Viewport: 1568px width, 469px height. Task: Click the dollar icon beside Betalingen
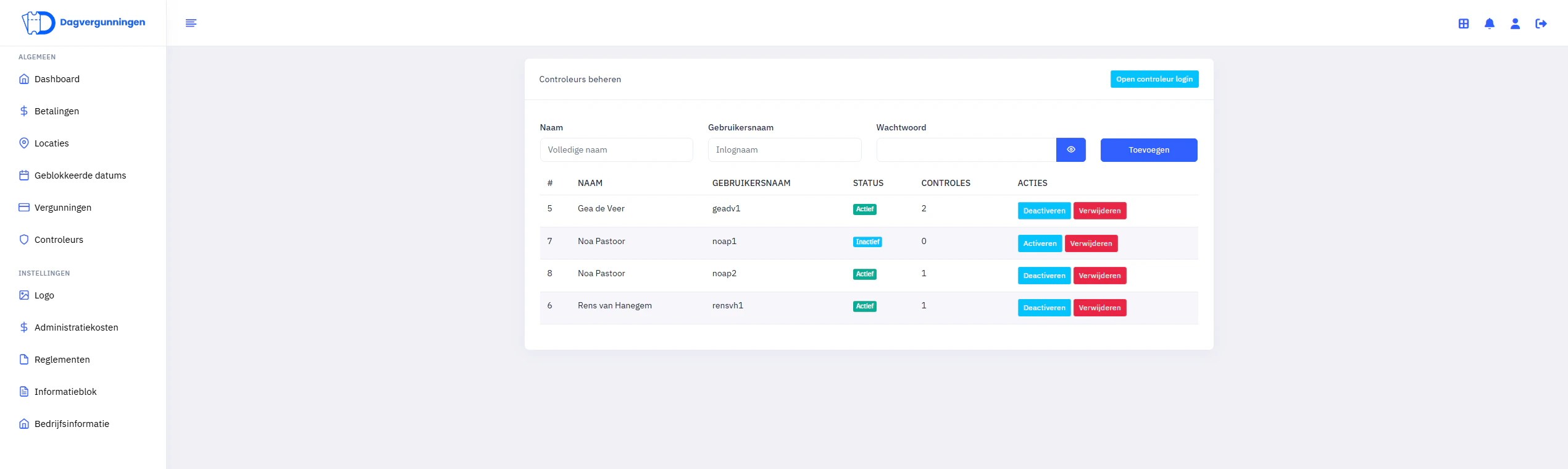(x=24, y=111)
